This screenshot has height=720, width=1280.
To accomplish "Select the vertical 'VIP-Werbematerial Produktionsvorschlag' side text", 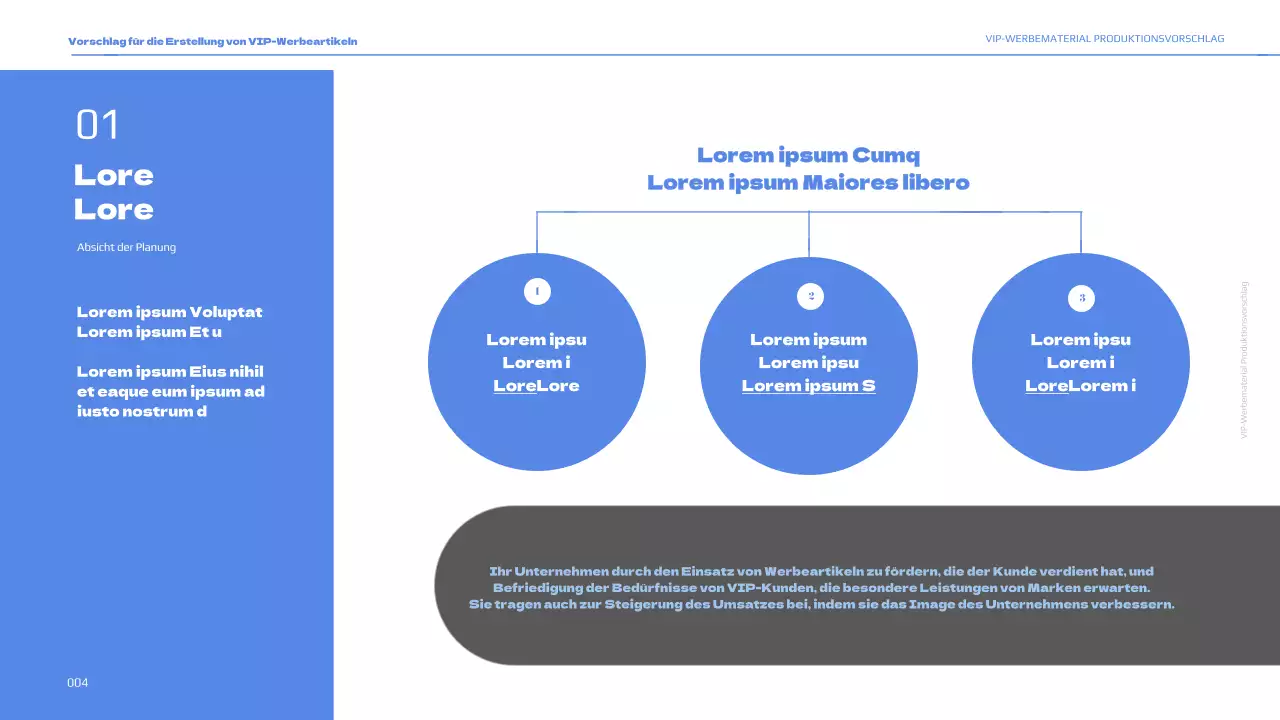I will [1244, 359].
